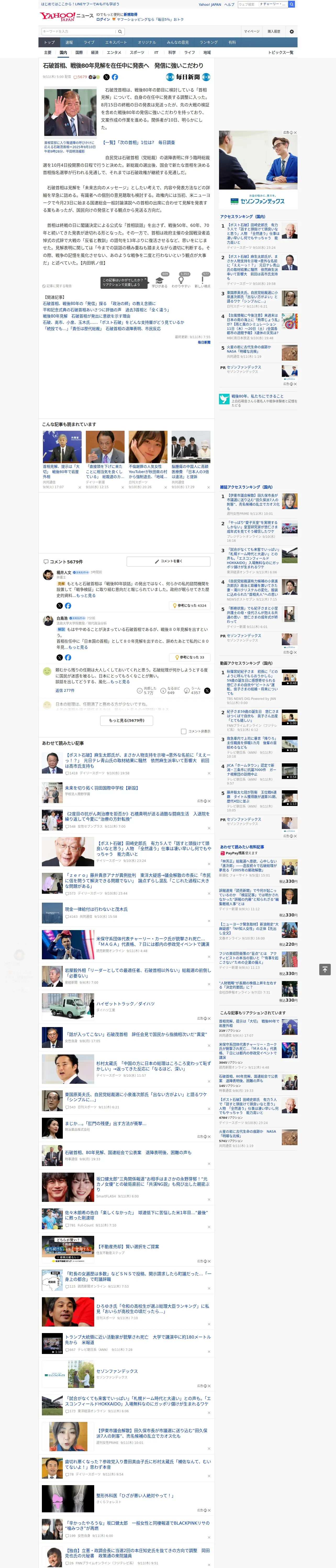
Task: Share 白鳥浩's comment on Facebook
Action: [68, 658]
